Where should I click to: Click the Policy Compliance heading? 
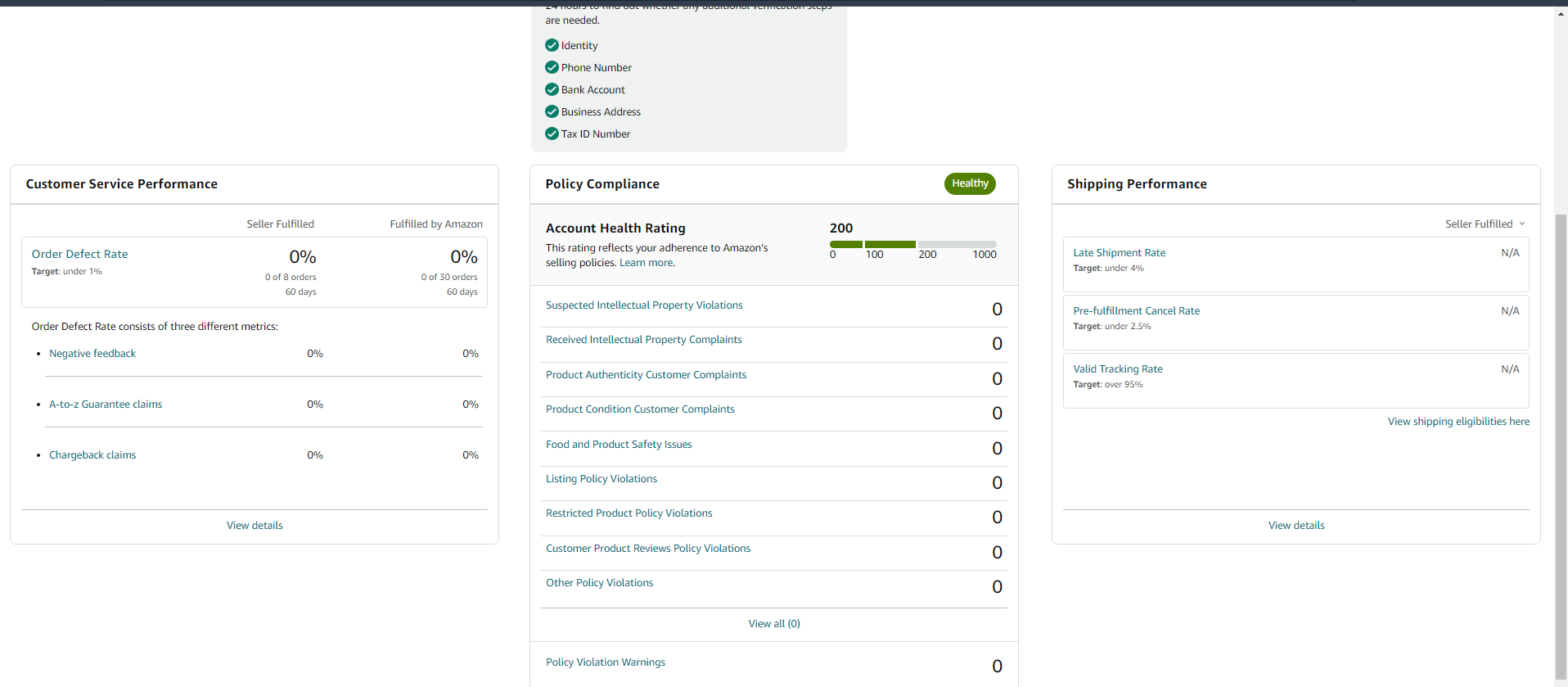[x=602, y=183]
